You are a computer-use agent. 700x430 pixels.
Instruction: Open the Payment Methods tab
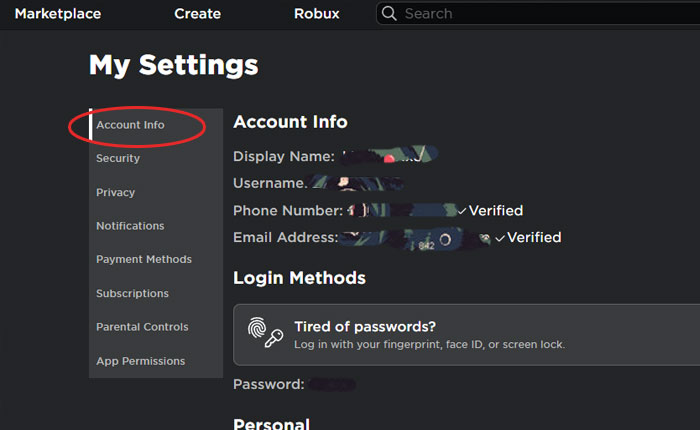coord(143,260)
